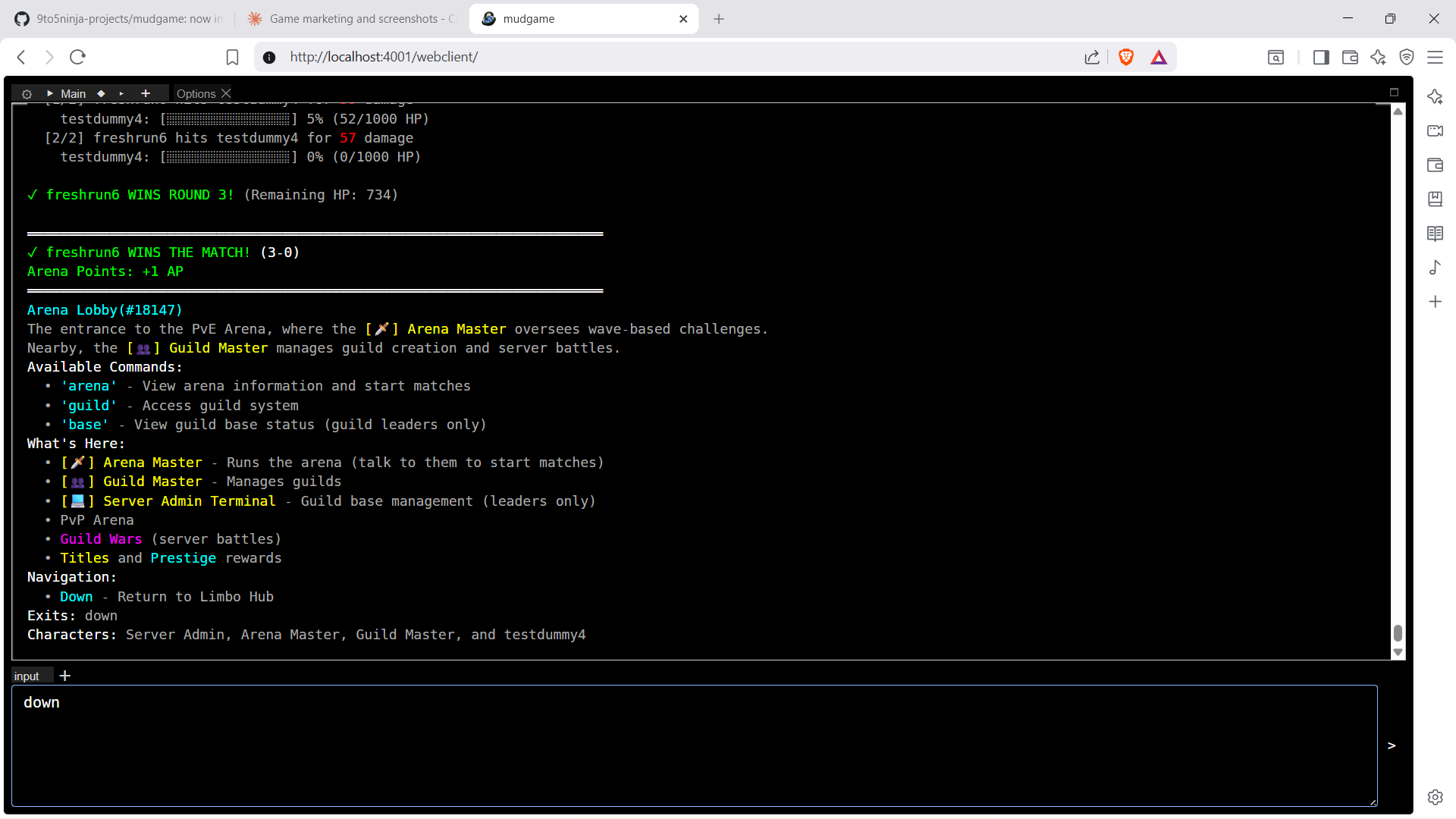Bookmark this page icon
This screenshot has width=1456, height=819.
coord(233,58)
